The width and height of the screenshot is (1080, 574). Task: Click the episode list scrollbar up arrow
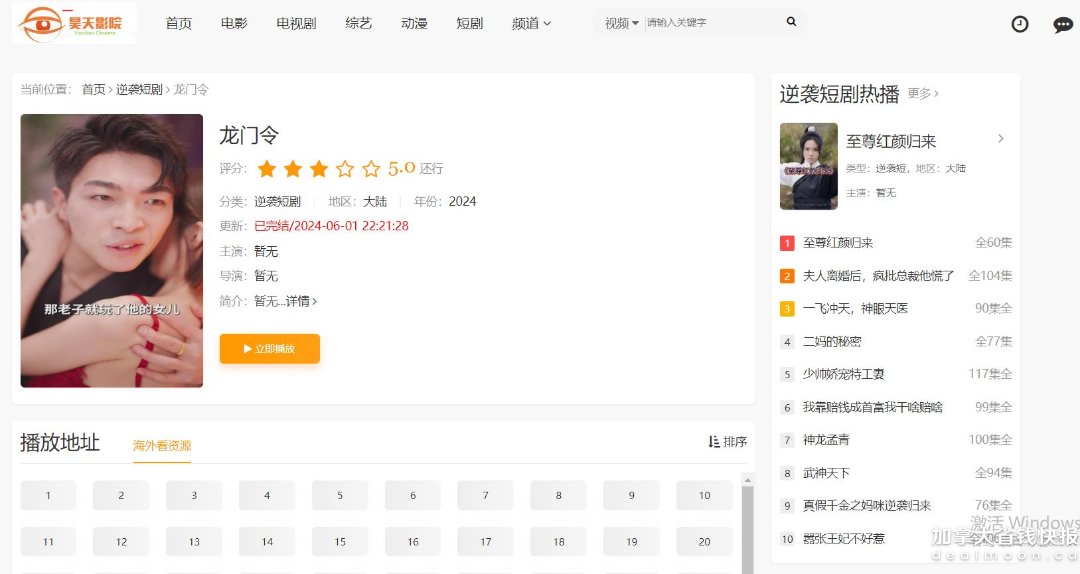click(747, 480)
